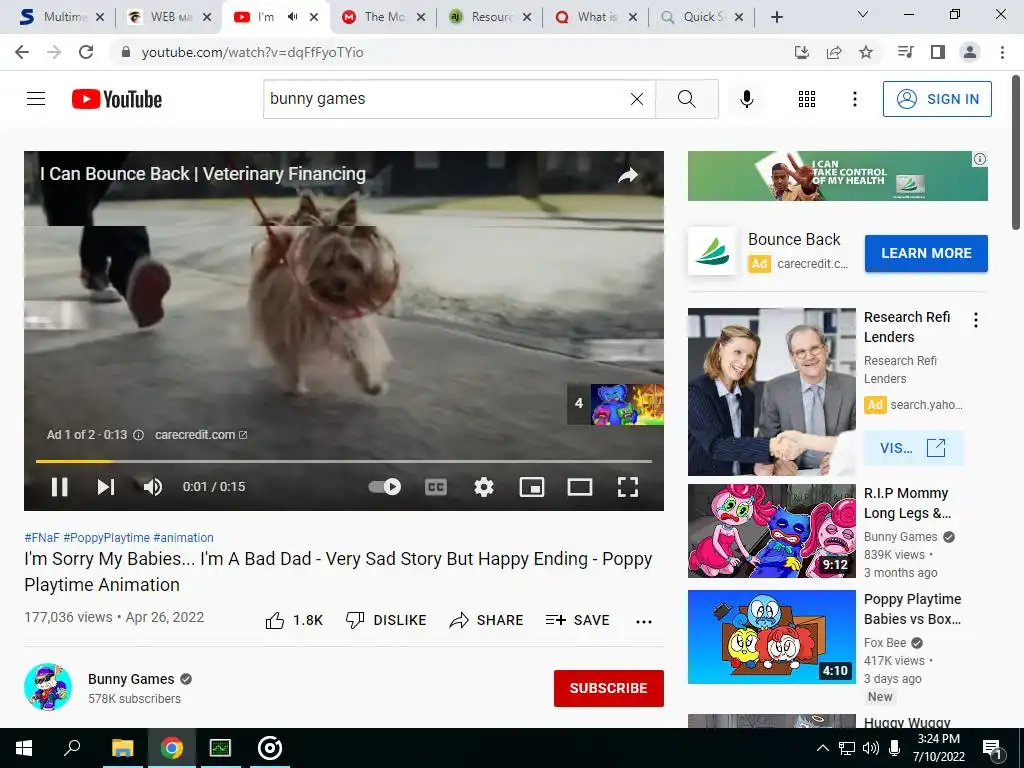
Task: Switch to the Quick S browser tab
Action: (701, 17)
